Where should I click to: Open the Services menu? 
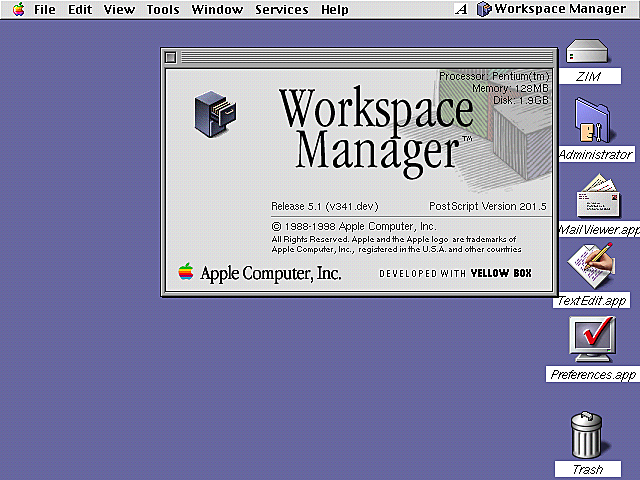(x=282, y=9)
